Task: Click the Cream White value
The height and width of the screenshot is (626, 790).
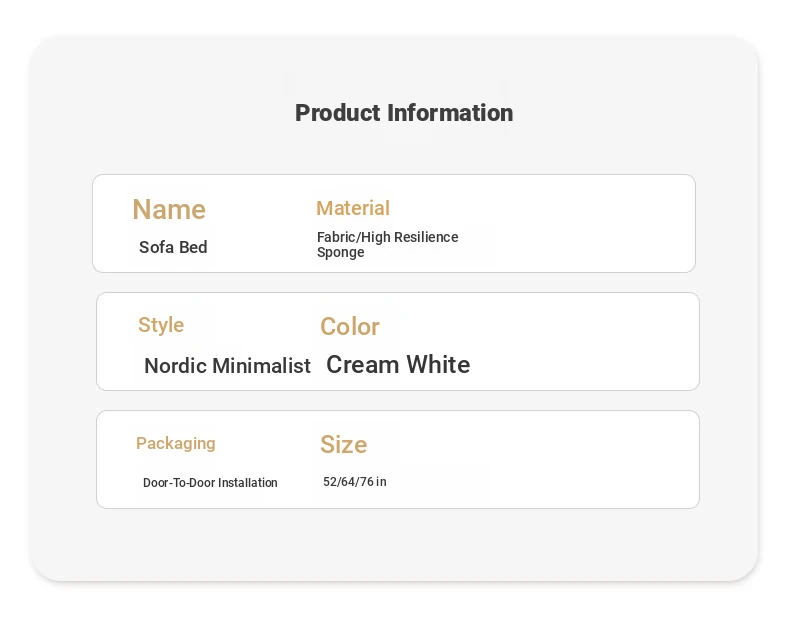Action: tap(398, 364)
